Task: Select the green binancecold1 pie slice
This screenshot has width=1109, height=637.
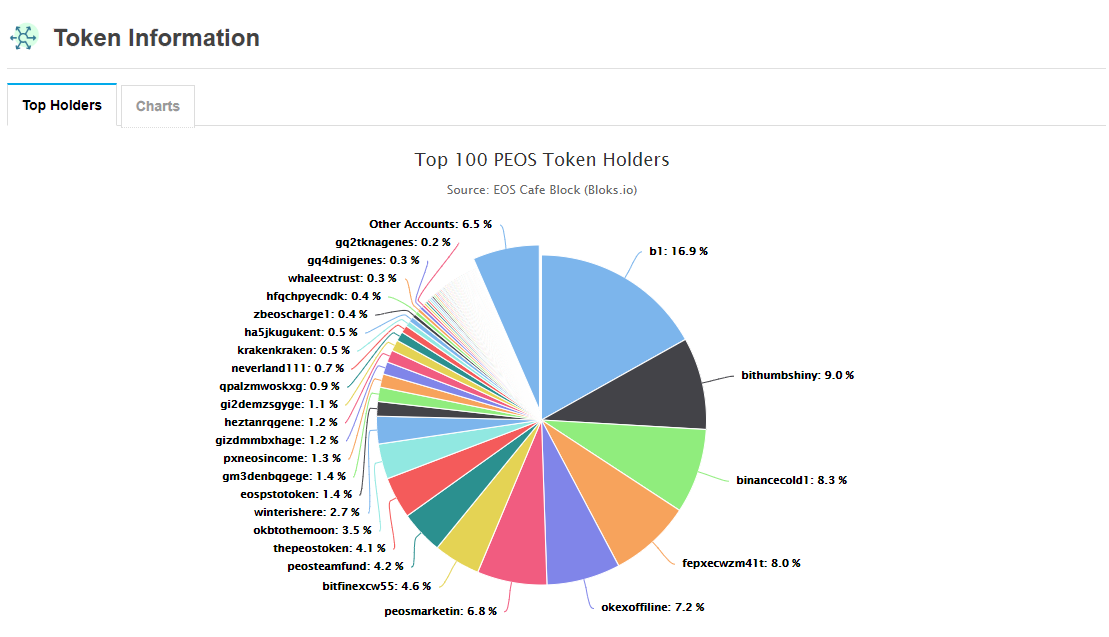Action: [x=640, y=460]
